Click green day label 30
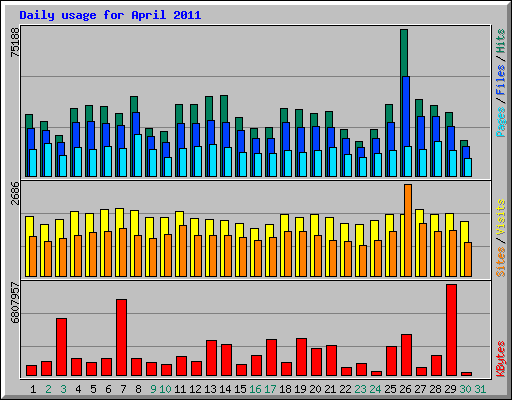The image size is (512, 400). [x=465, y=389]
